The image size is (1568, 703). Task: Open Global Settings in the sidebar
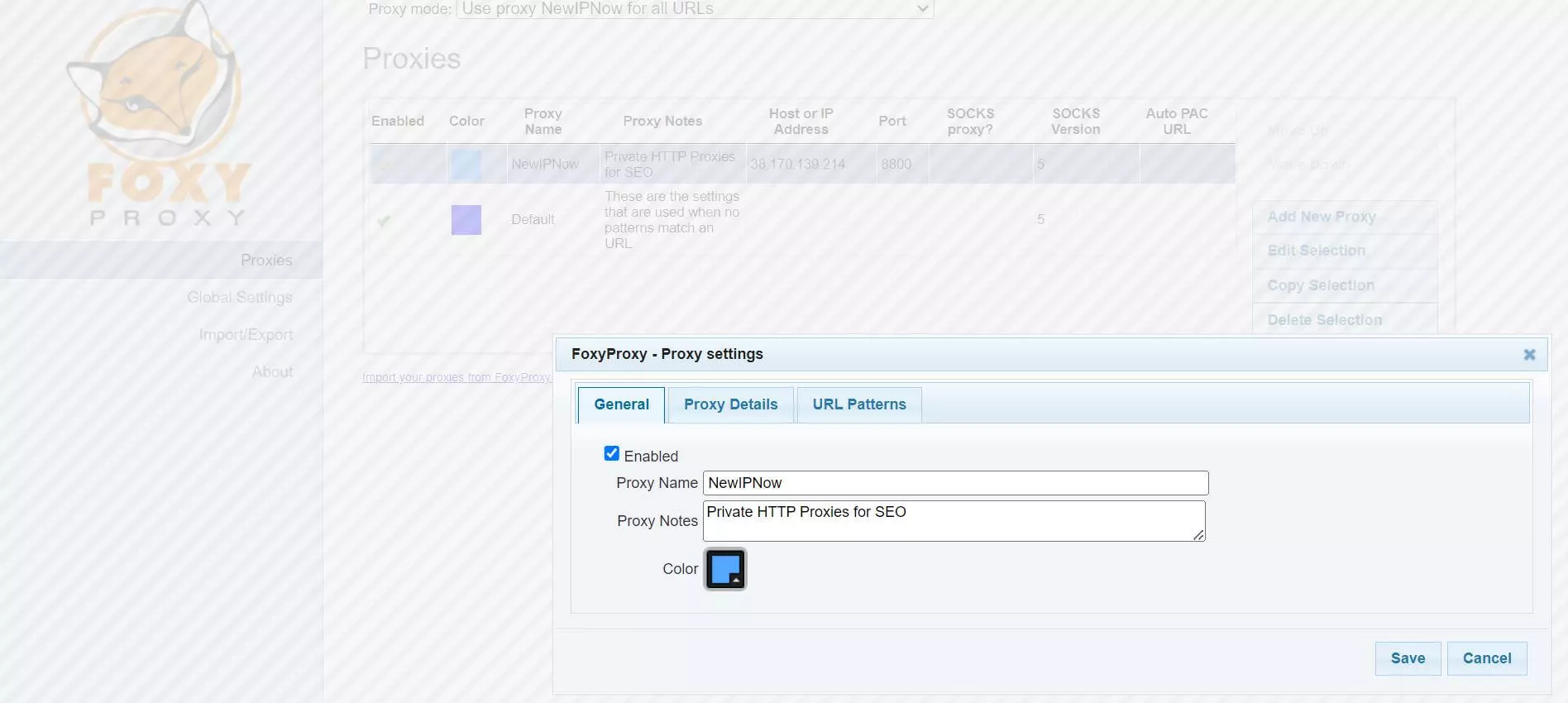(x=240, y=297)
